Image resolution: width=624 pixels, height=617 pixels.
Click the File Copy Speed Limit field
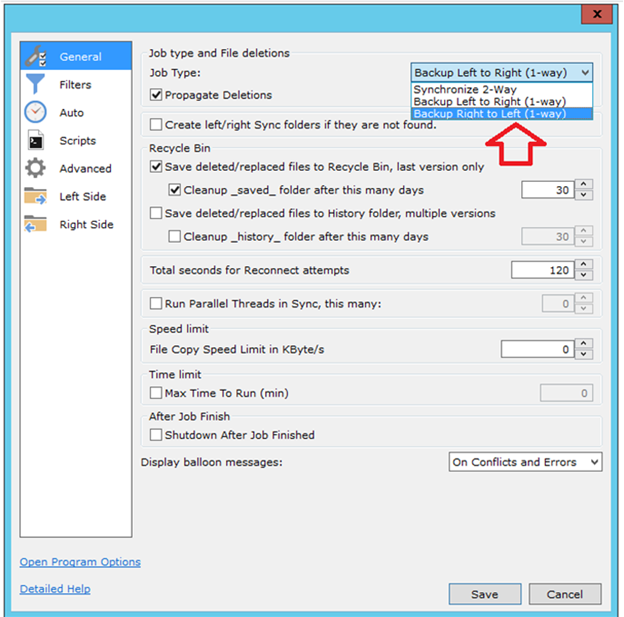tap(538, 349)
